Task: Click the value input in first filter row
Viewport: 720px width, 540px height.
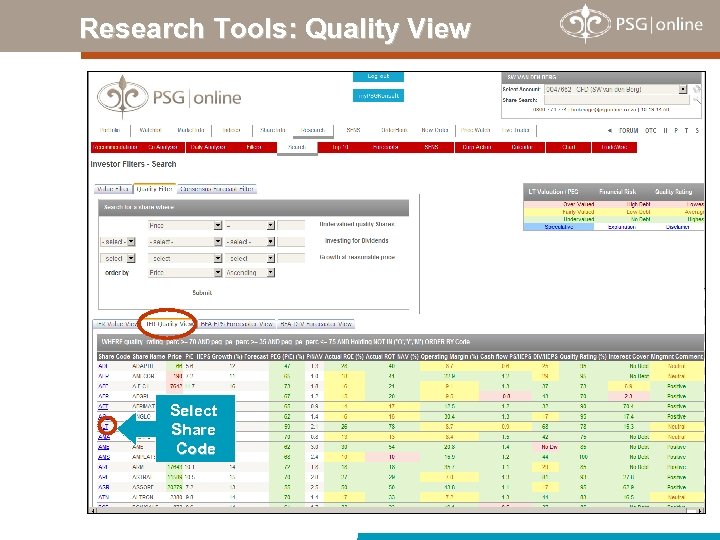Action: pos(291,225)
